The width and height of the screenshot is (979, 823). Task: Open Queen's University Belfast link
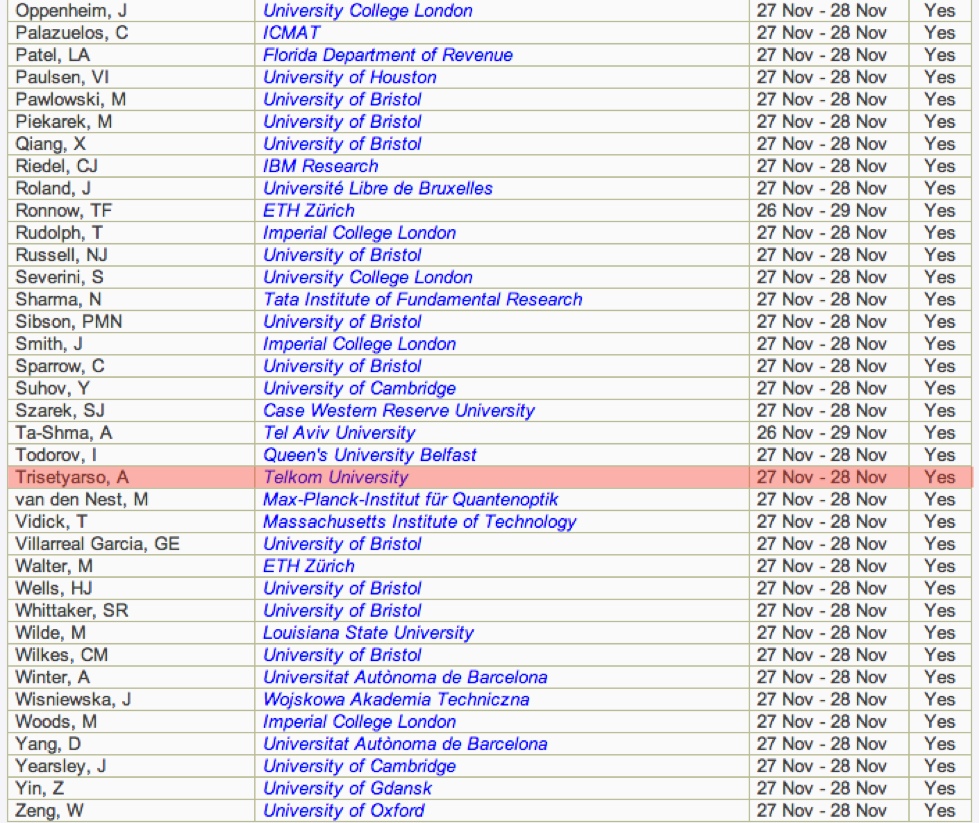pos(369,455)
